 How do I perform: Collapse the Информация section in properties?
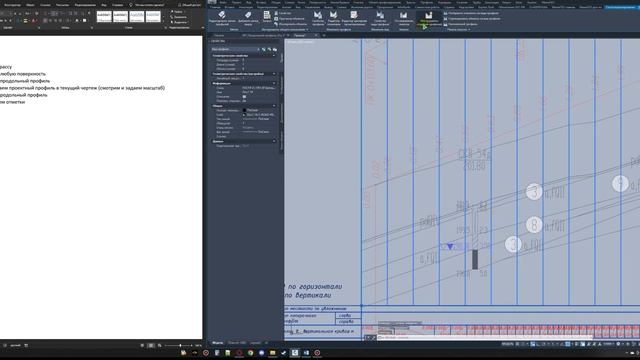coord(274,83)
